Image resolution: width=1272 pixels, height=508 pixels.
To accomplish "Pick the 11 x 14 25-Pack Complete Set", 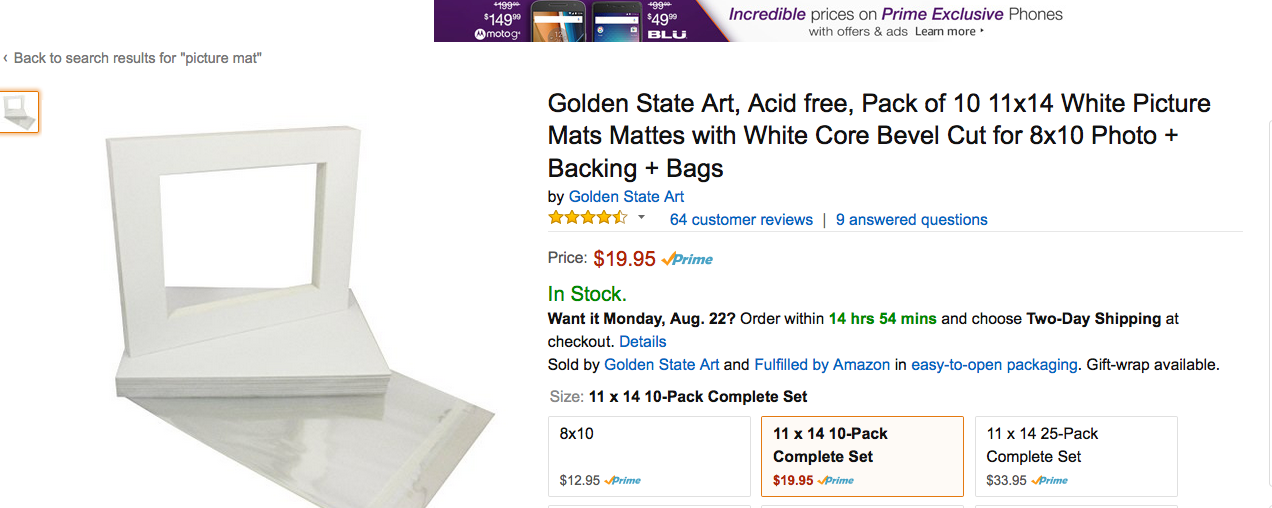I will pos(1076,456).
